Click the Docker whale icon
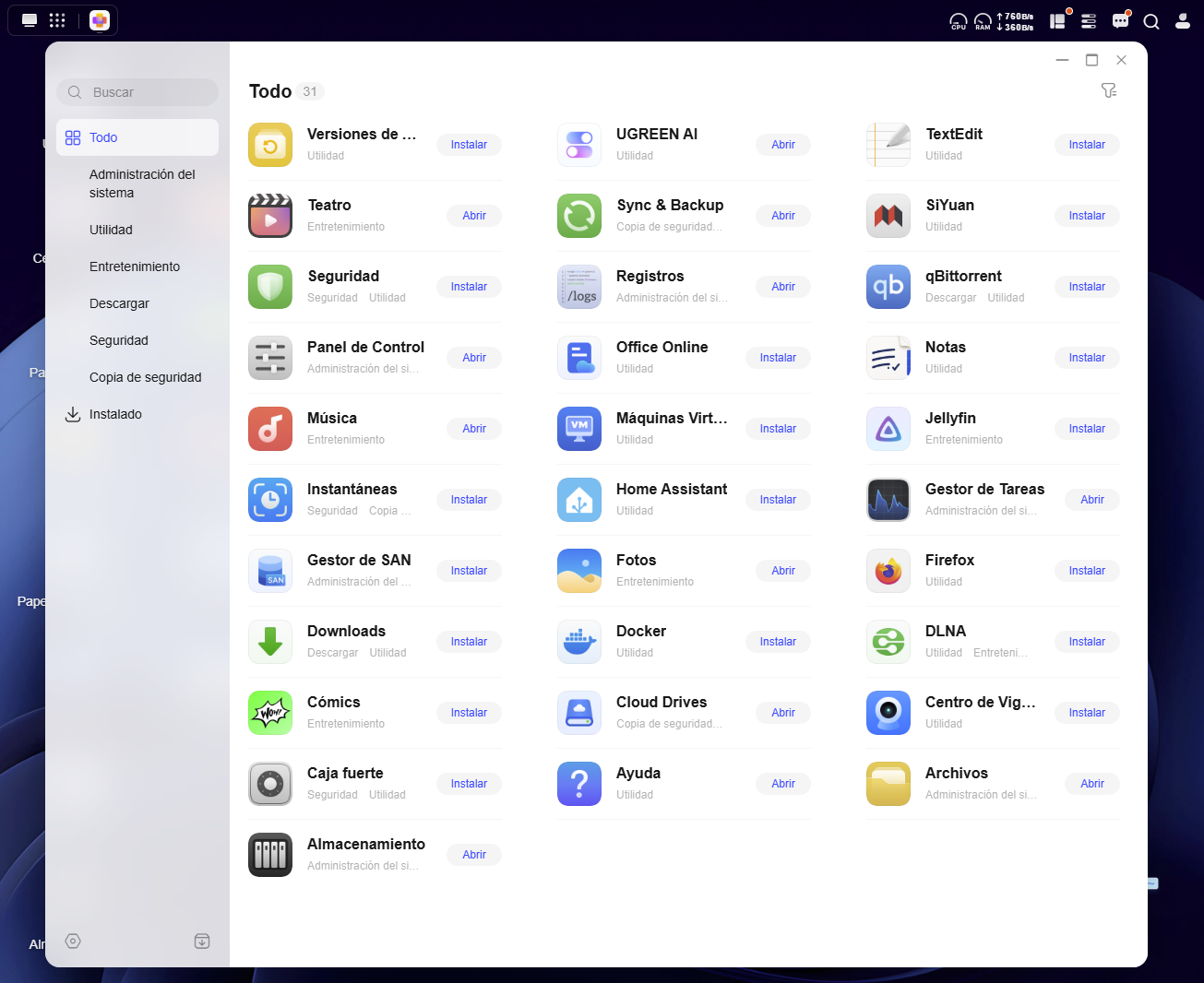The height and width of the screenshot is (983, 1204). pyautogui.click(x=579, y=642)
